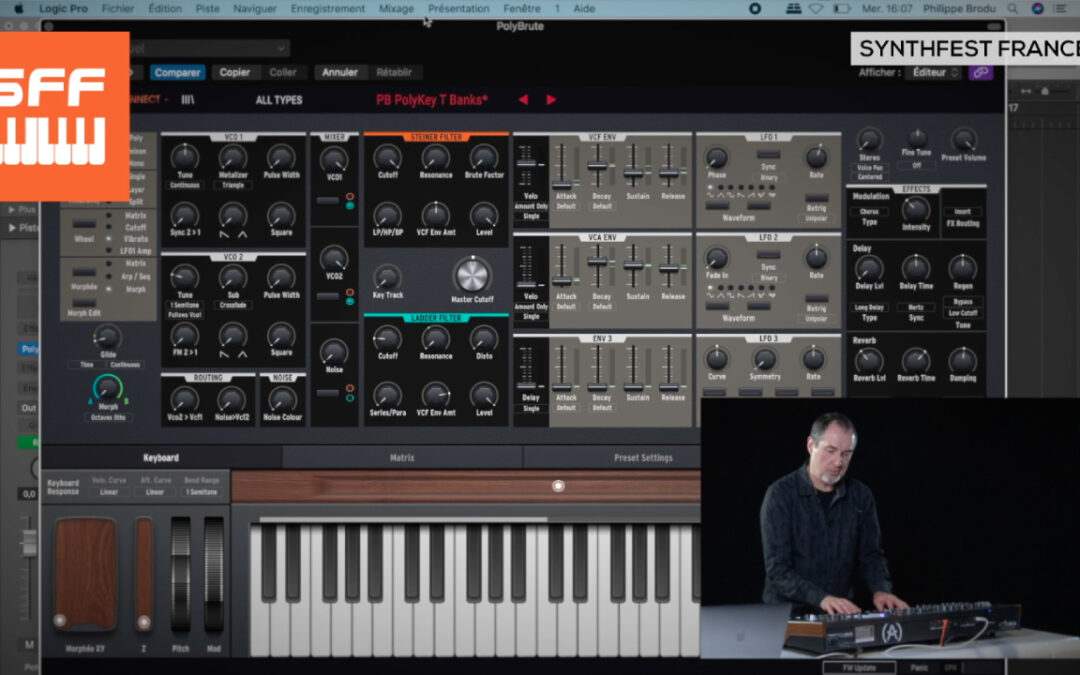Click VCO 2 saw-triangle wave mix knob
1080x675 pixels.
[x=233, y=337]
